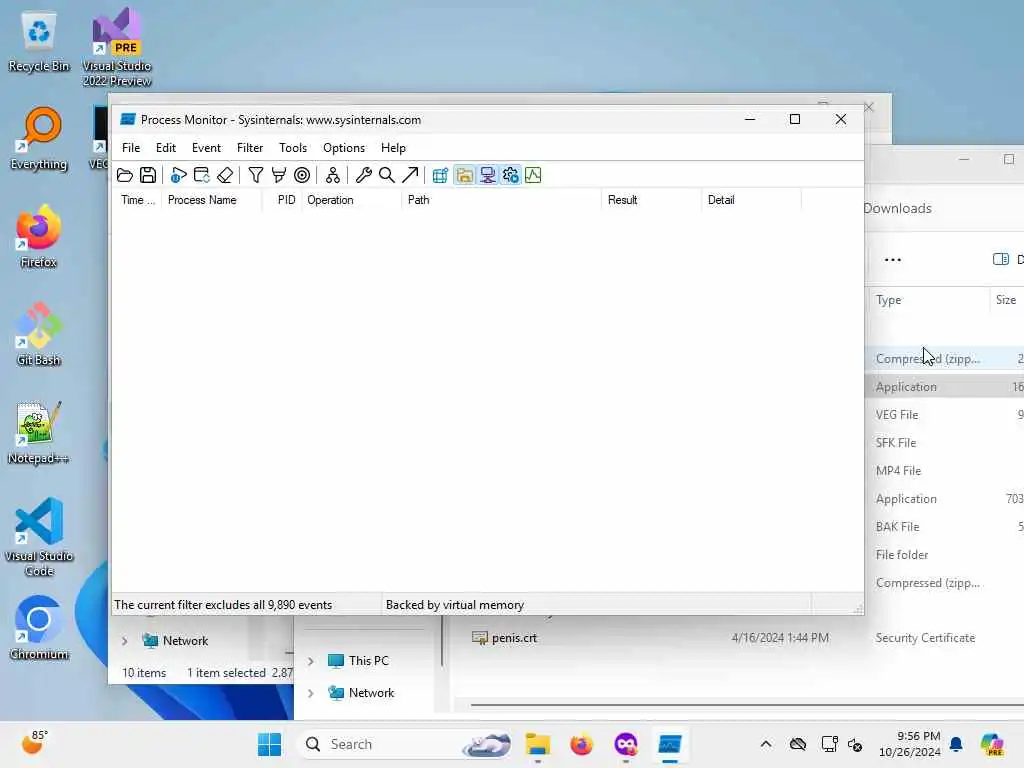Click the Include Process From Window target icon
1024x768 pixels.
302,175
